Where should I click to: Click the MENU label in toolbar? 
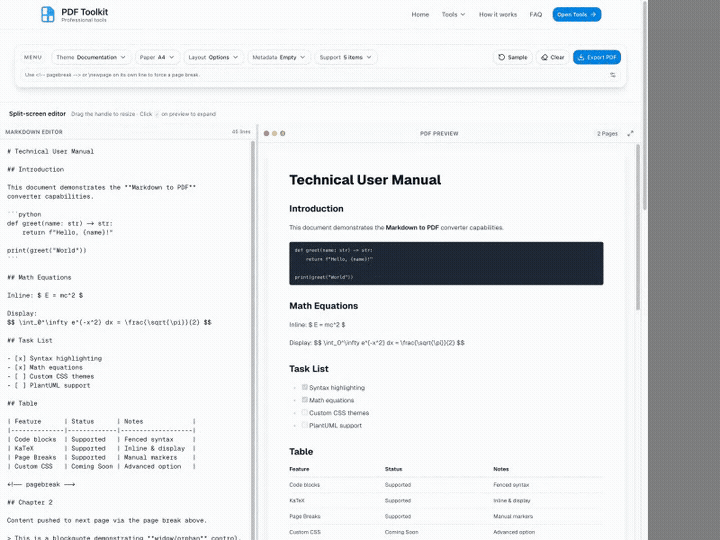click(x=33, y=57)
